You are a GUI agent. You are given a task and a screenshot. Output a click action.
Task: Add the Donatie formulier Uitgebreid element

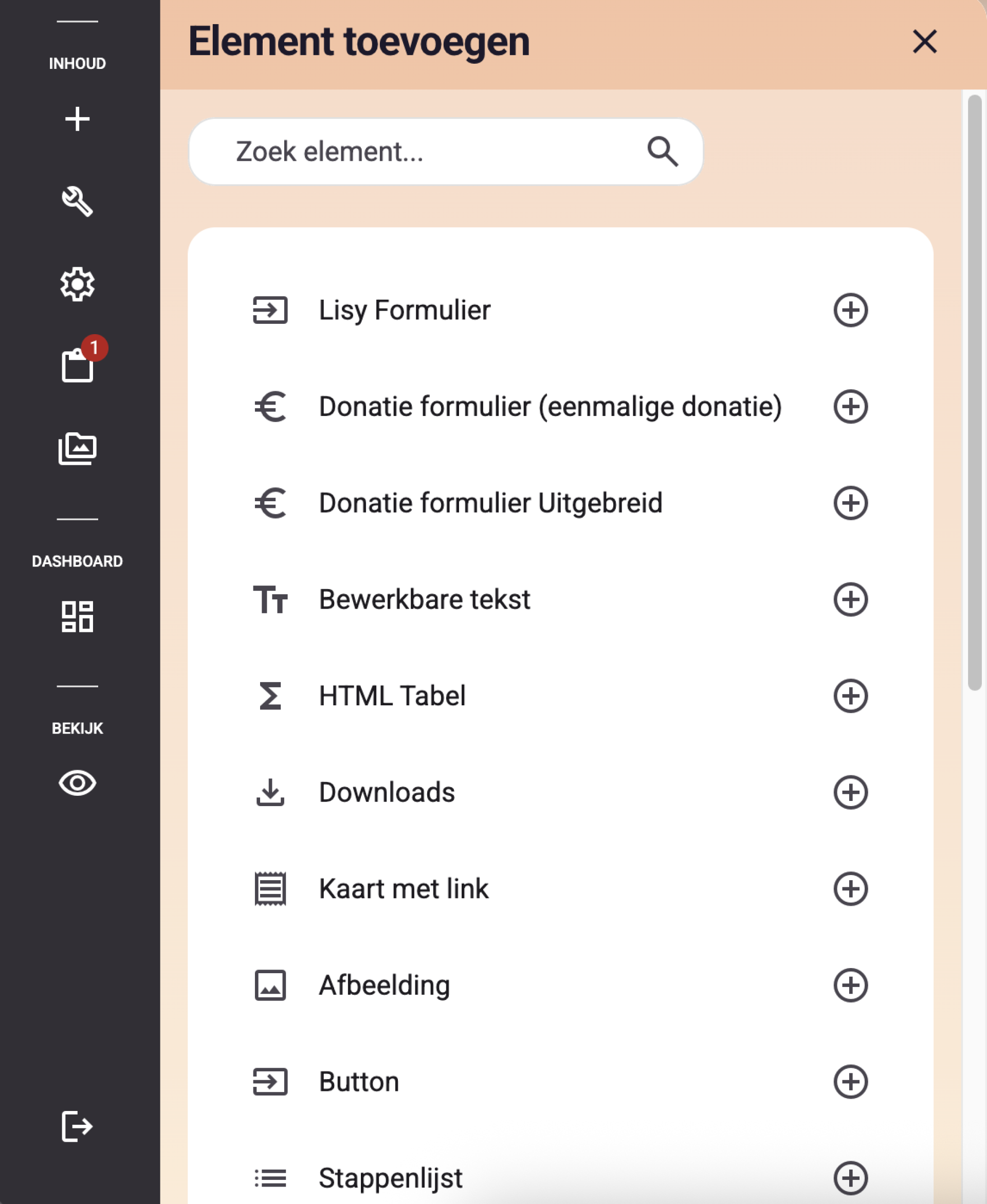tap(851, 502)
